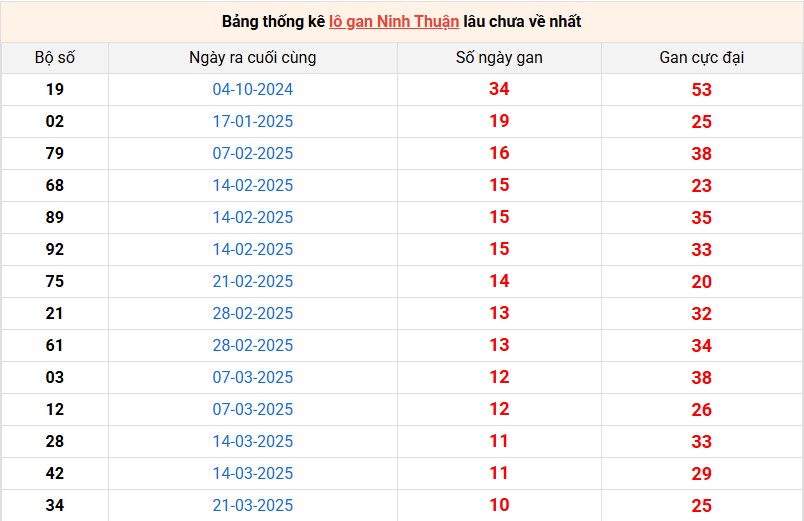This screenshot has width=804, height=521.
Task: Click gan days value 10
Action: (499, 505)
